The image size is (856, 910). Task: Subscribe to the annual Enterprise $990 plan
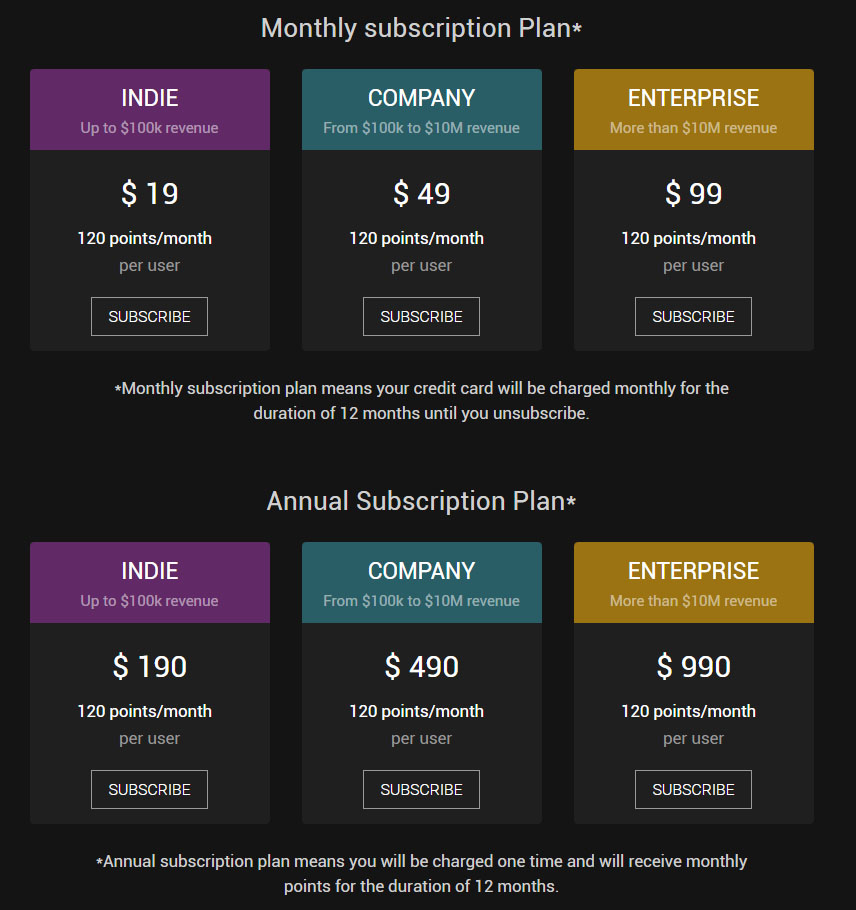point(694,789)
